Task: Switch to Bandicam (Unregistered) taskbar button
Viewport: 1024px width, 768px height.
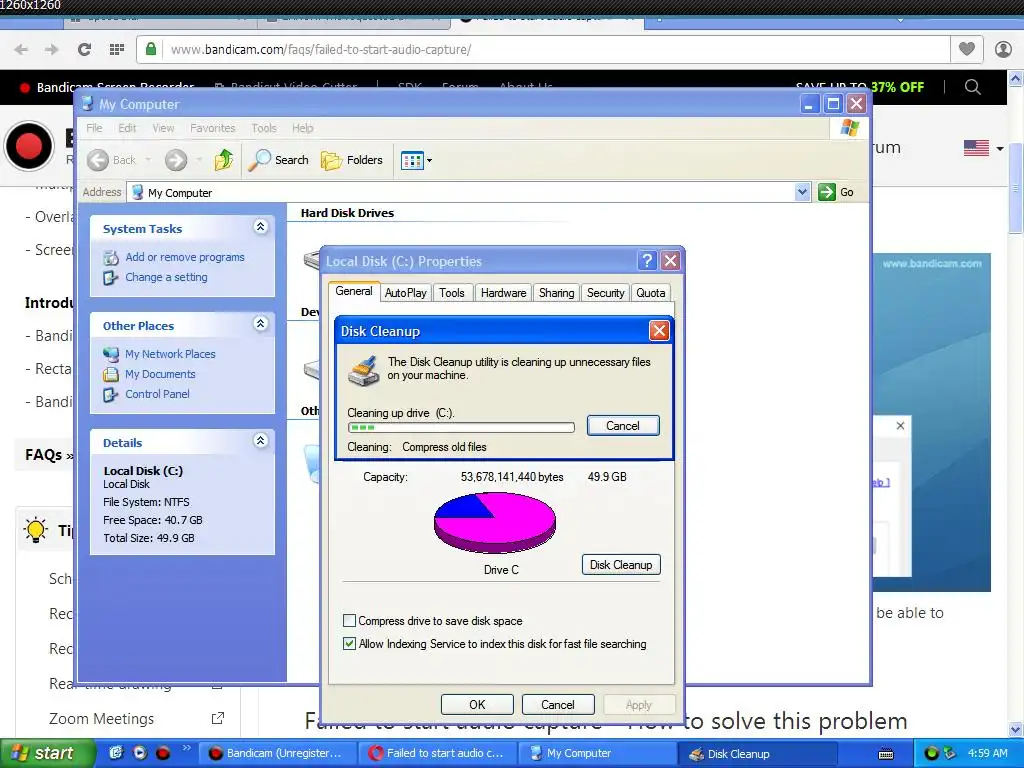Action: [277, 754]
